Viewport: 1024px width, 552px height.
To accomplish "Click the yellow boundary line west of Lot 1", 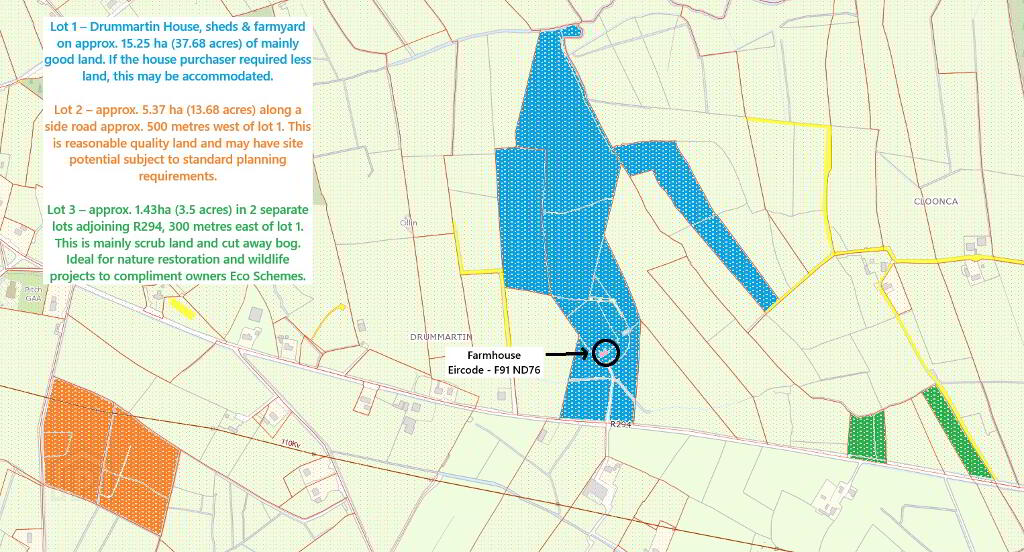I will pos(478,270).
